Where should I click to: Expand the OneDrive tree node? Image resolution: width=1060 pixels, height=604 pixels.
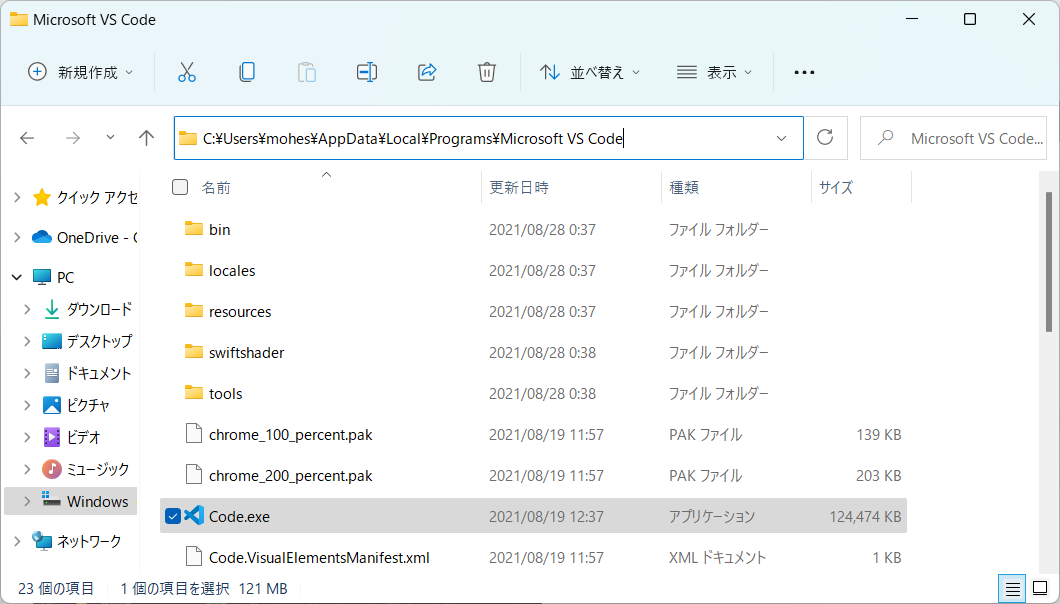[x=18, y=237]
